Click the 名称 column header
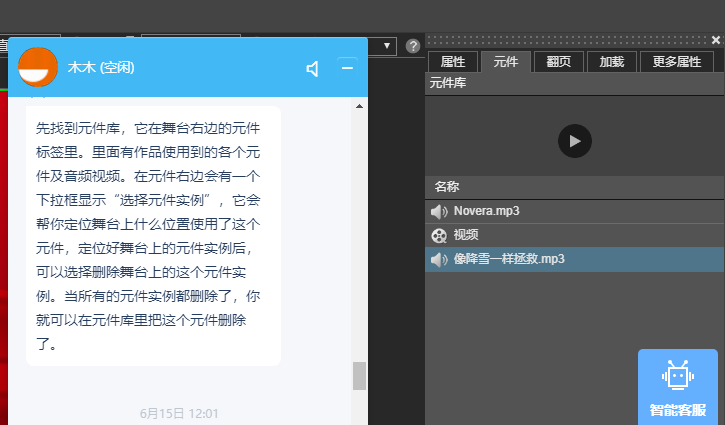 pos(447,187)
